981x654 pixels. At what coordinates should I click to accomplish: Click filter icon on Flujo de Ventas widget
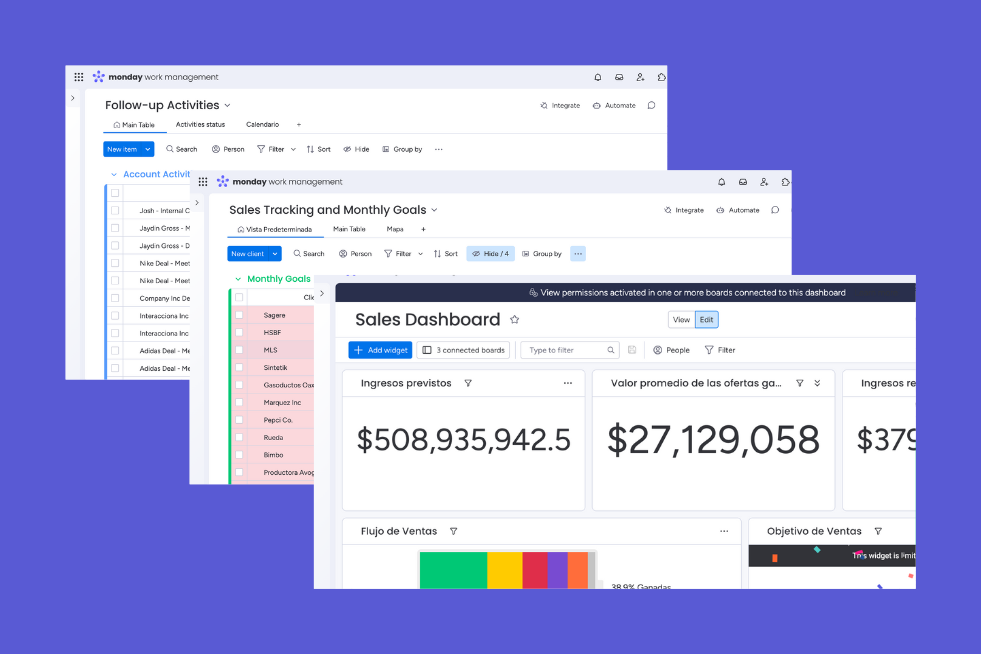coord(454,531)
